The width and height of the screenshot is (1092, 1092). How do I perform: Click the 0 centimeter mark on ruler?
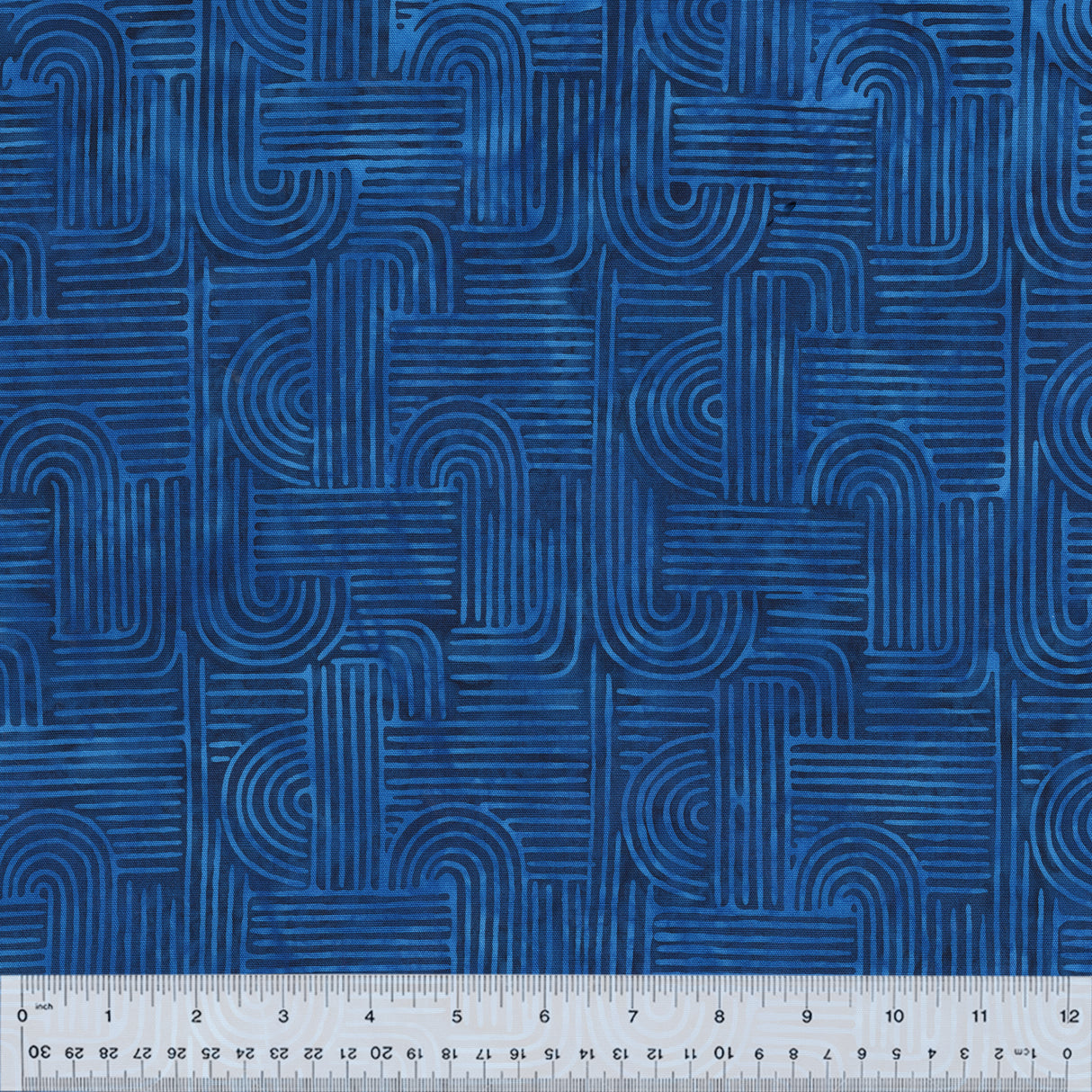pyautogui.click(x=1067, y=1052)
